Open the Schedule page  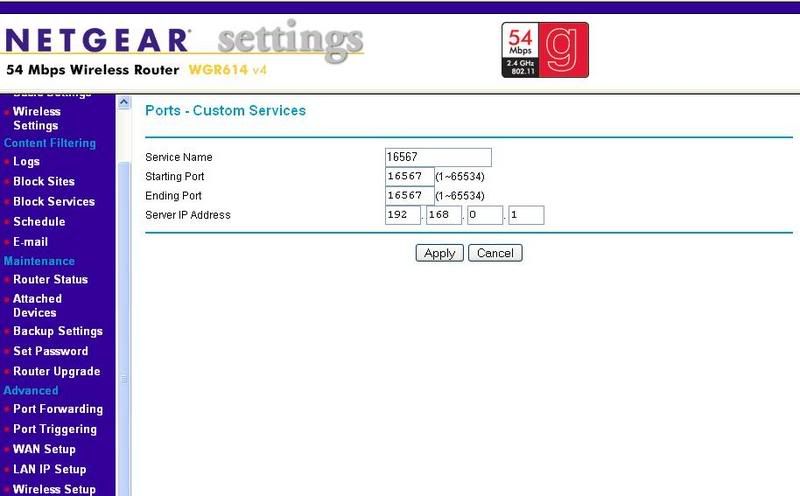[39, 222]
